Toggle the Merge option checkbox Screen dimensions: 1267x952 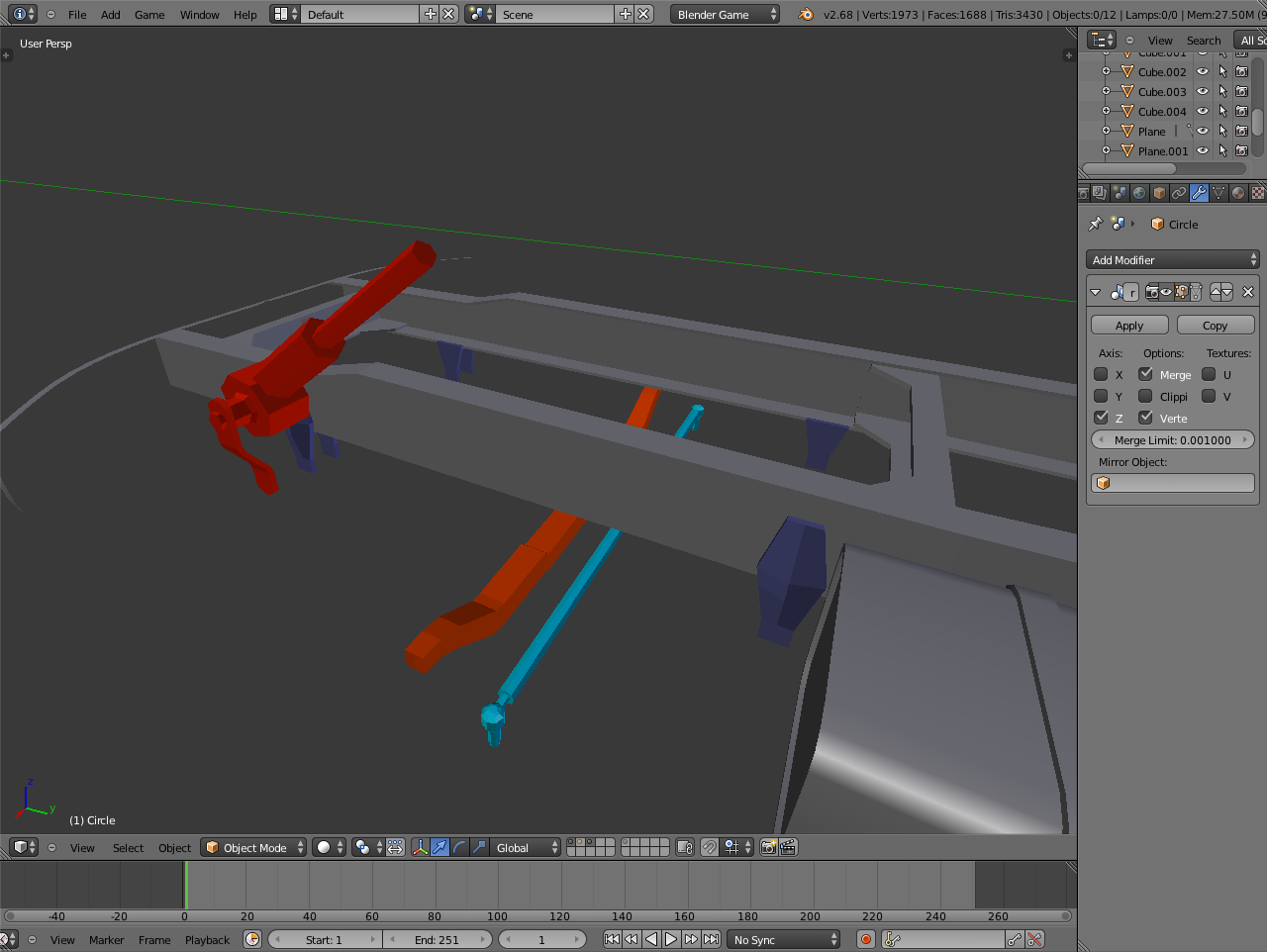pyautogui.click(x=1145, y=374)
